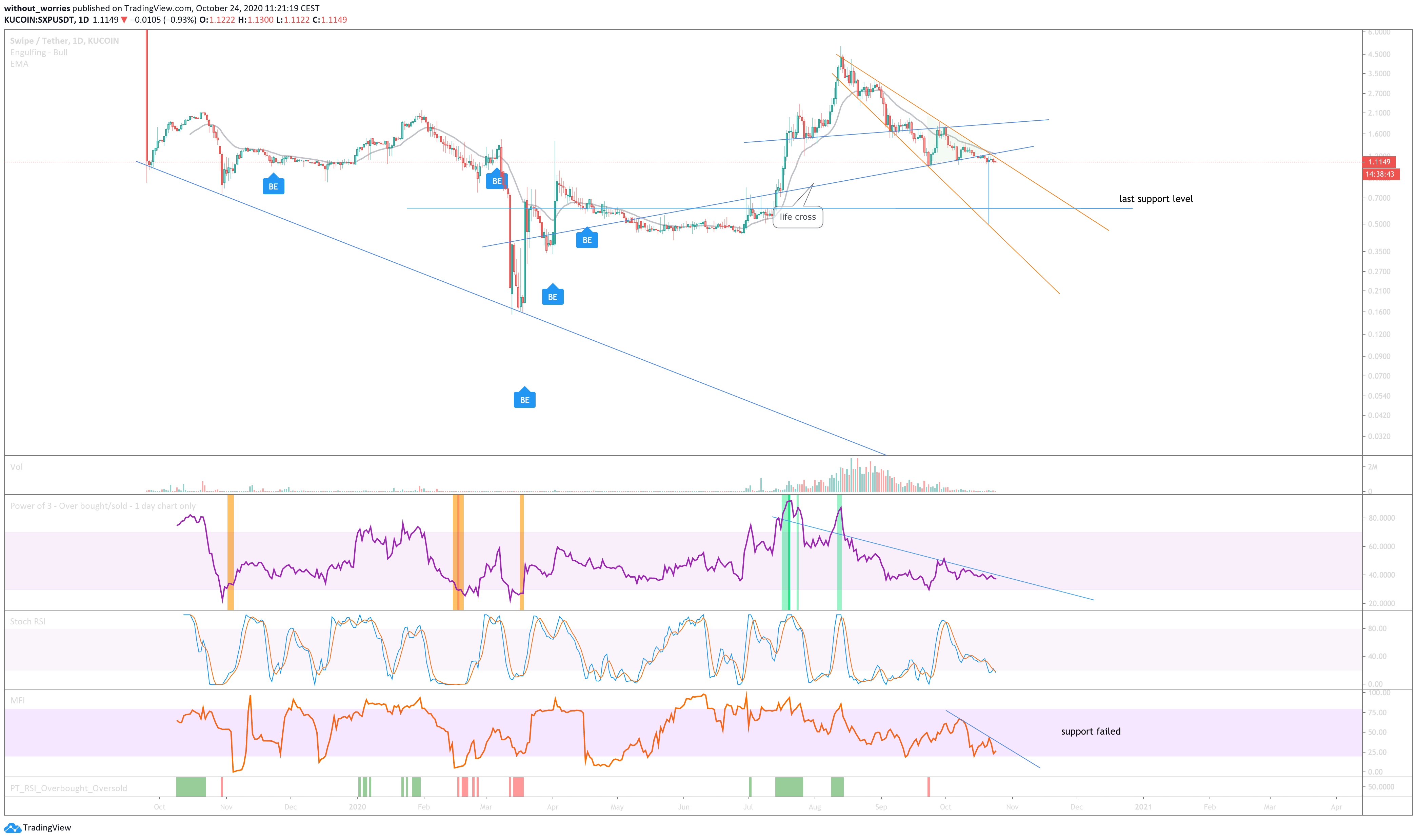Click the H:1.1300 high value in header
The width and height of the screenshot is (1417, 840).
pyautogui.click(x=255, y=20)
